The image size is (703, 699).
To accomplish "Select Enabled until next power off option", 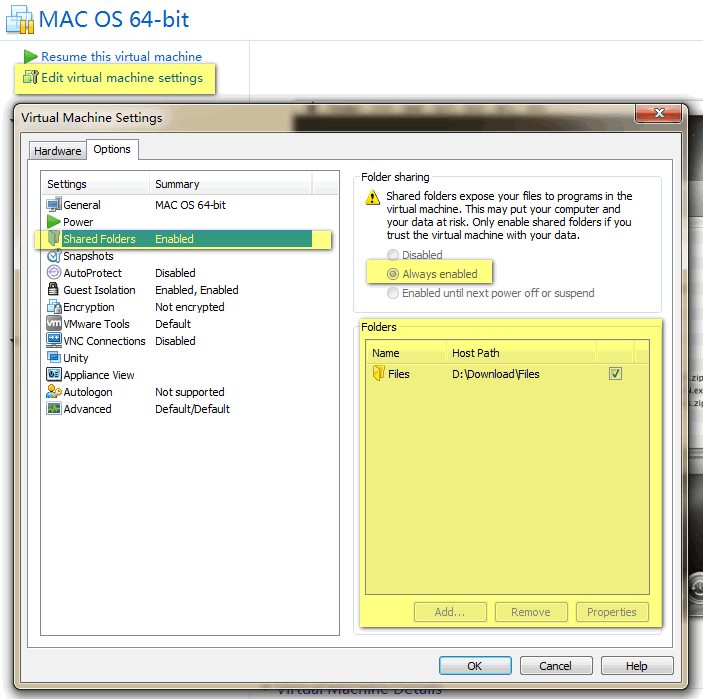I will click(393, 293).
